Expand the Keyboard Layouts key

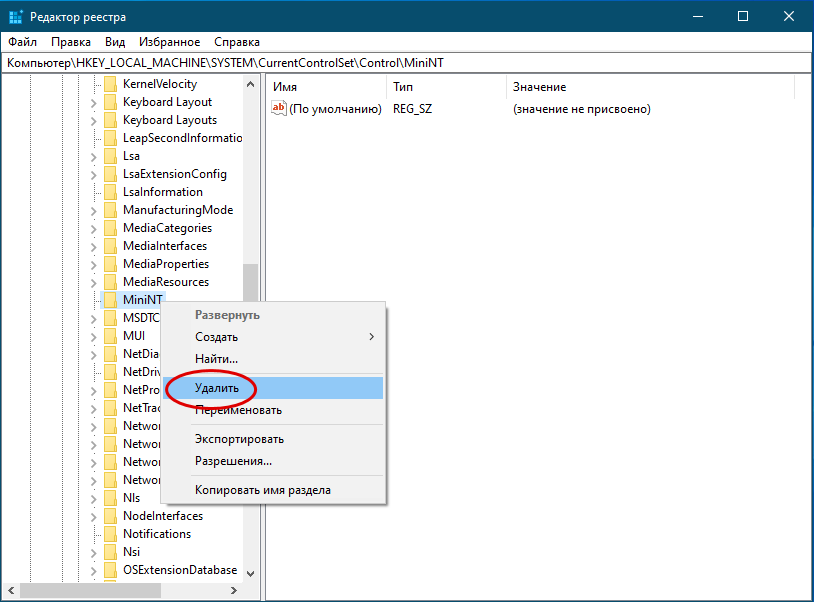93,121
